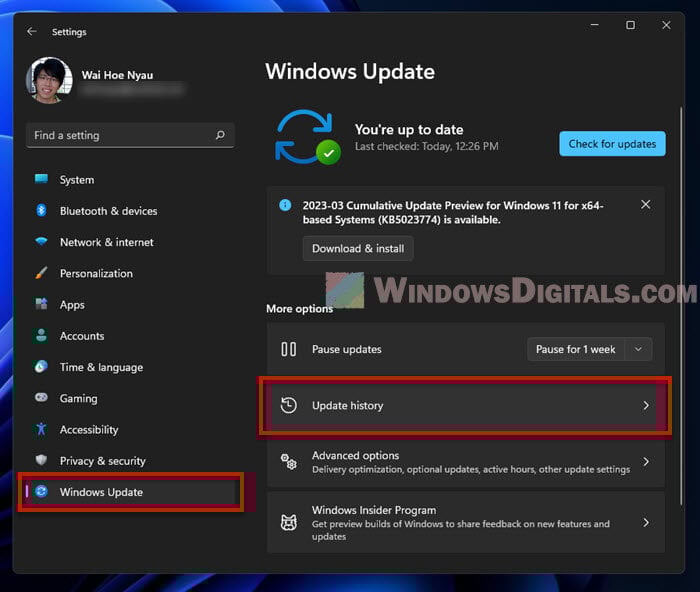The height and width of the screenshot is (592, 700).
Task: Open Update history chevron
Action: (646, 405)
